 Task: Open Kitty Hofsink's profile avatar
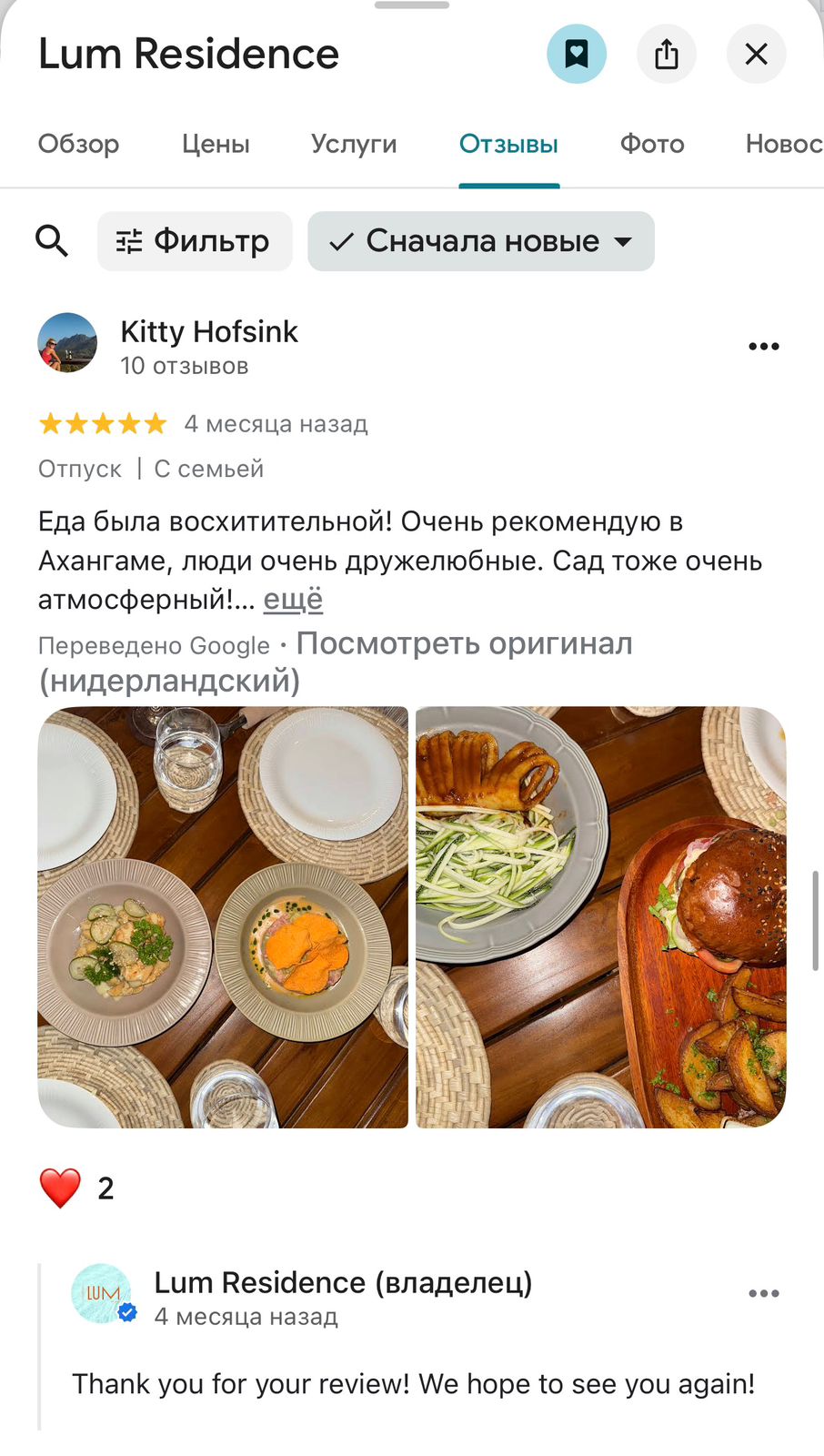coord(67,343)
